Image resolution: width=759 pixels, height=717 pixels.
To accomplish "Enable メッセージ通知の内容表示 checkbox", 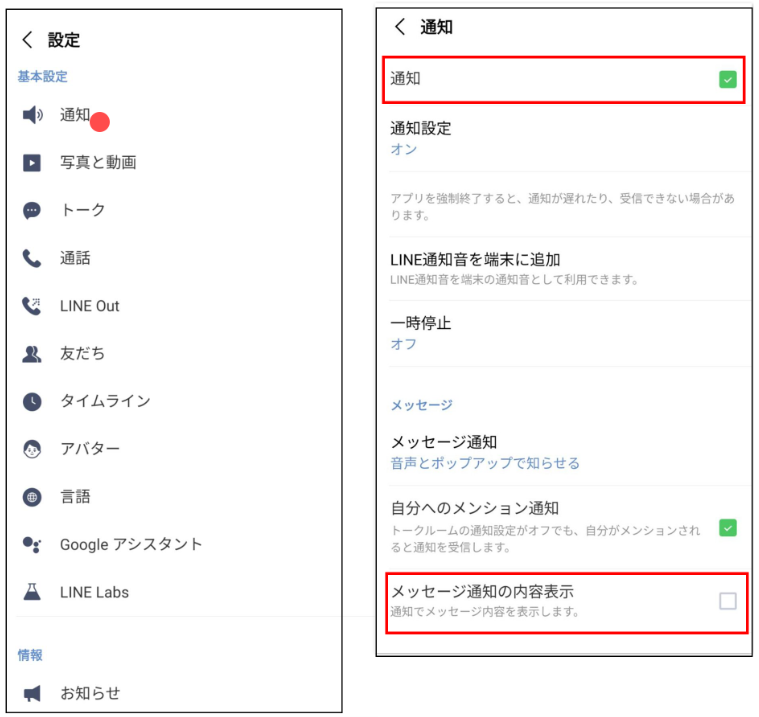I will click(727, 601).
